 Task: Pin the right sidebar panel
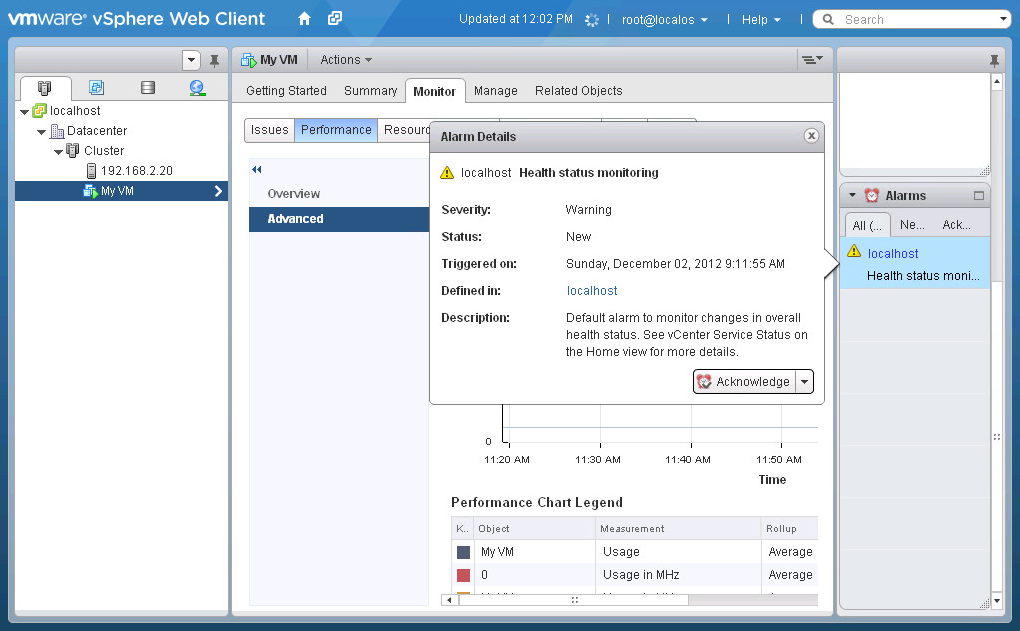994,60
